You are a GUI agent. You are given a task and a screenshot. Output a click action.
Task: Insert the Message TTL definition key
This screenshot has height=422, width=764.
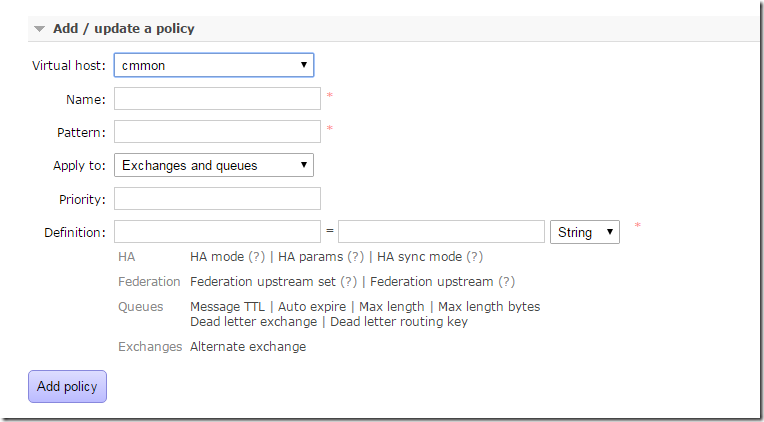[229, 307]
